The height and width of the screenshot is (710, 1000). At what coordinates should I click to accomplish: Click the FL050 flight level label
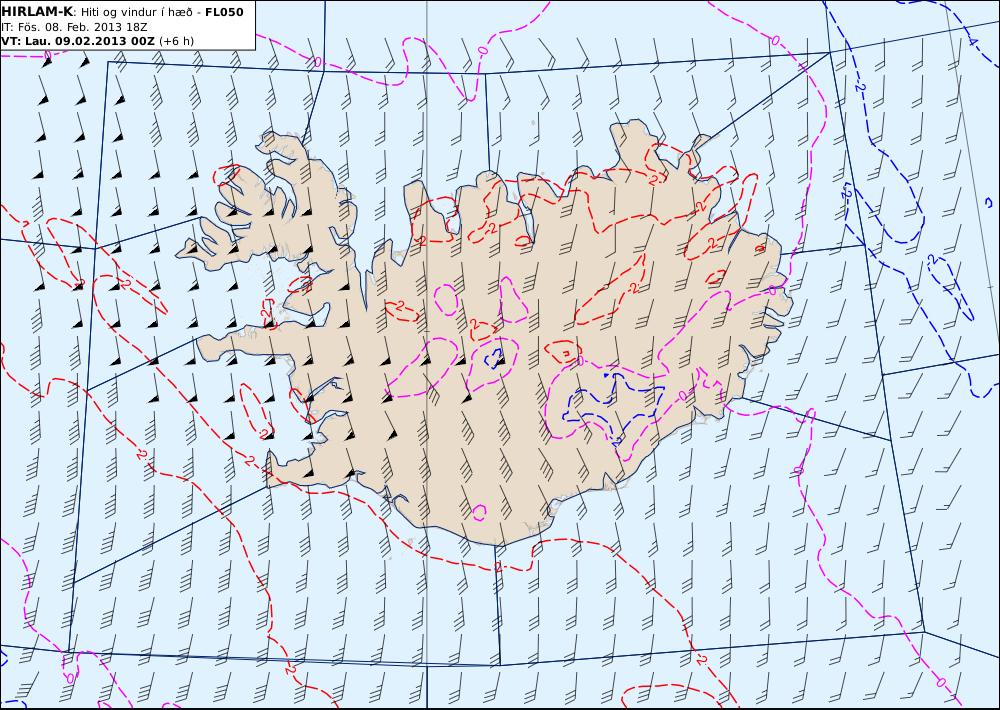point(224,12)
